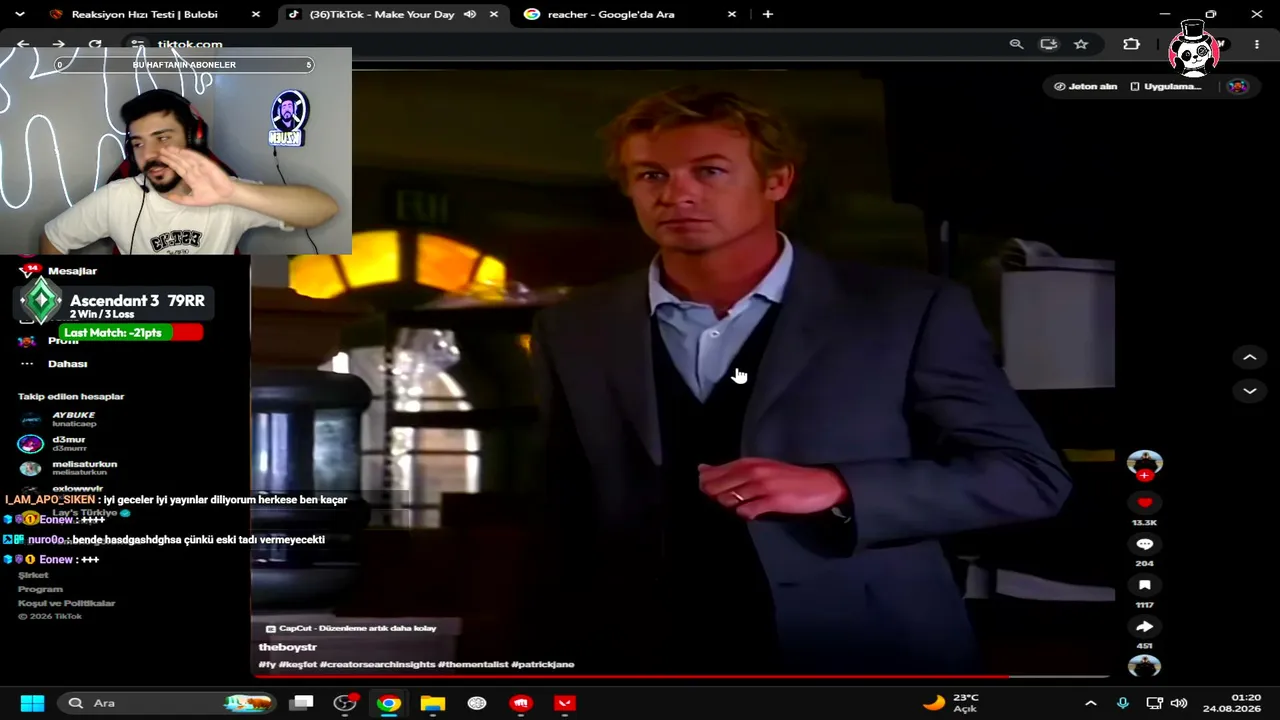This screenshot has height=720, width=1280.
Task: Open Dahası in the TikTok sidebar
Action: (x=67, y=364)
